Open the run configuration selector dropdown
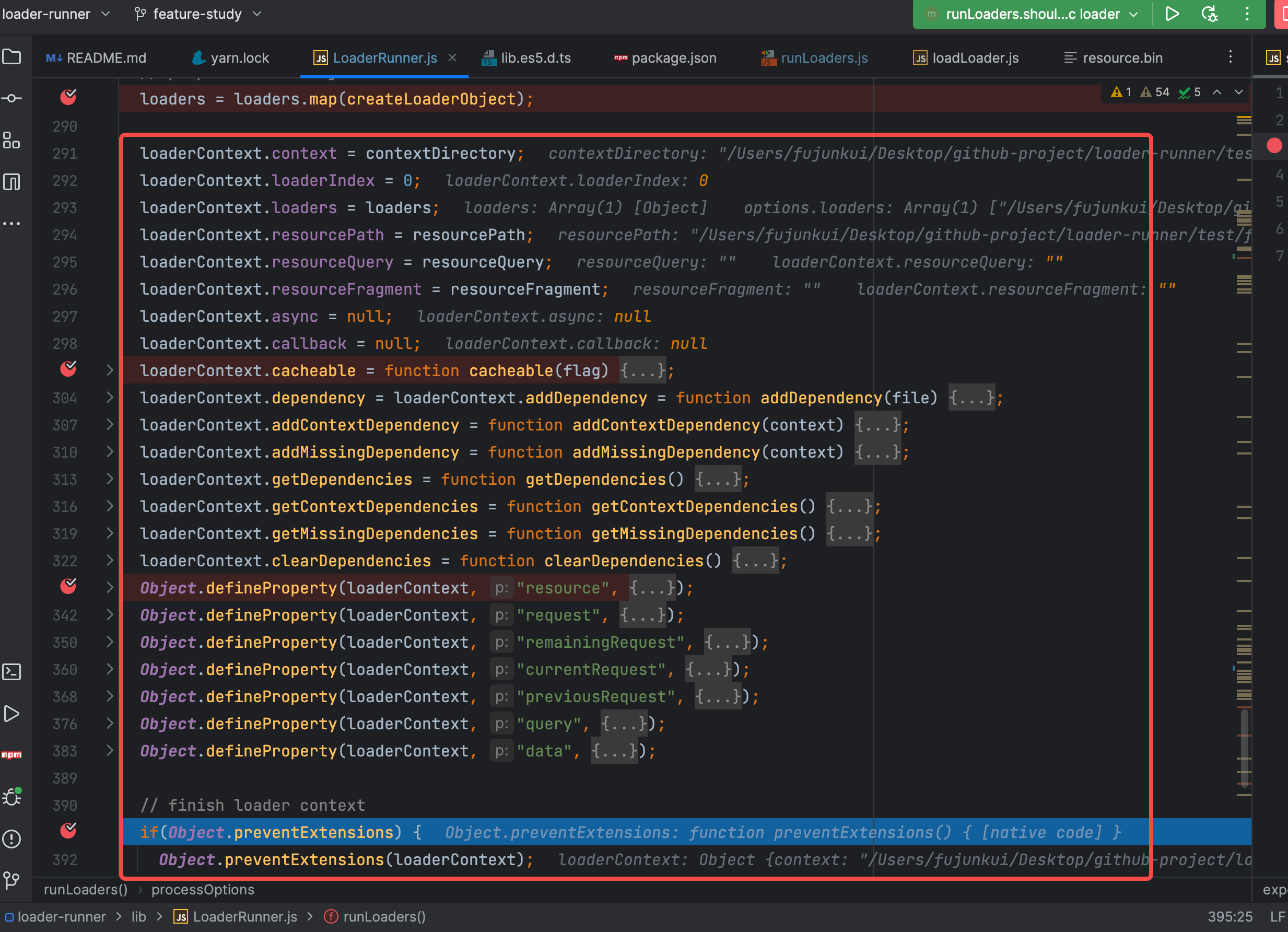 pos(1033,14)
